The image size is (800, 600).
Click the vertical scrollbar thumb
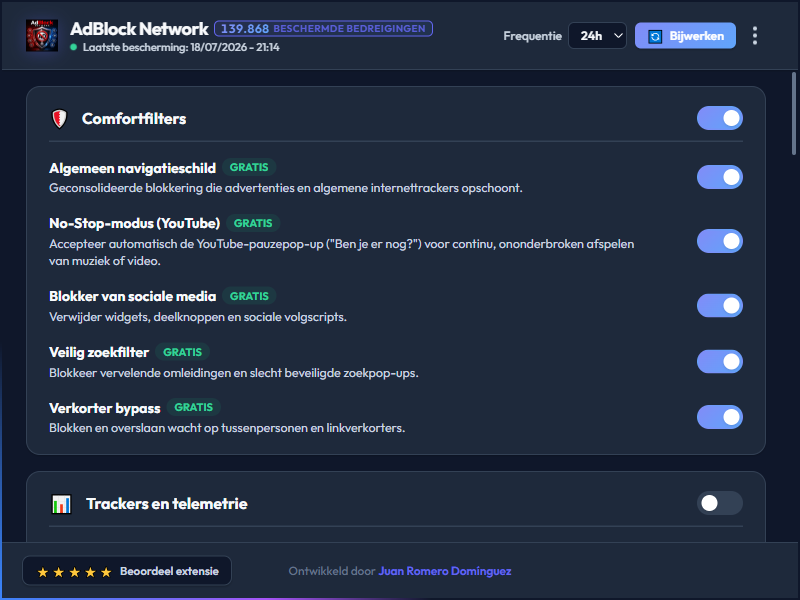pyautogui.click(x=793, y=113)
